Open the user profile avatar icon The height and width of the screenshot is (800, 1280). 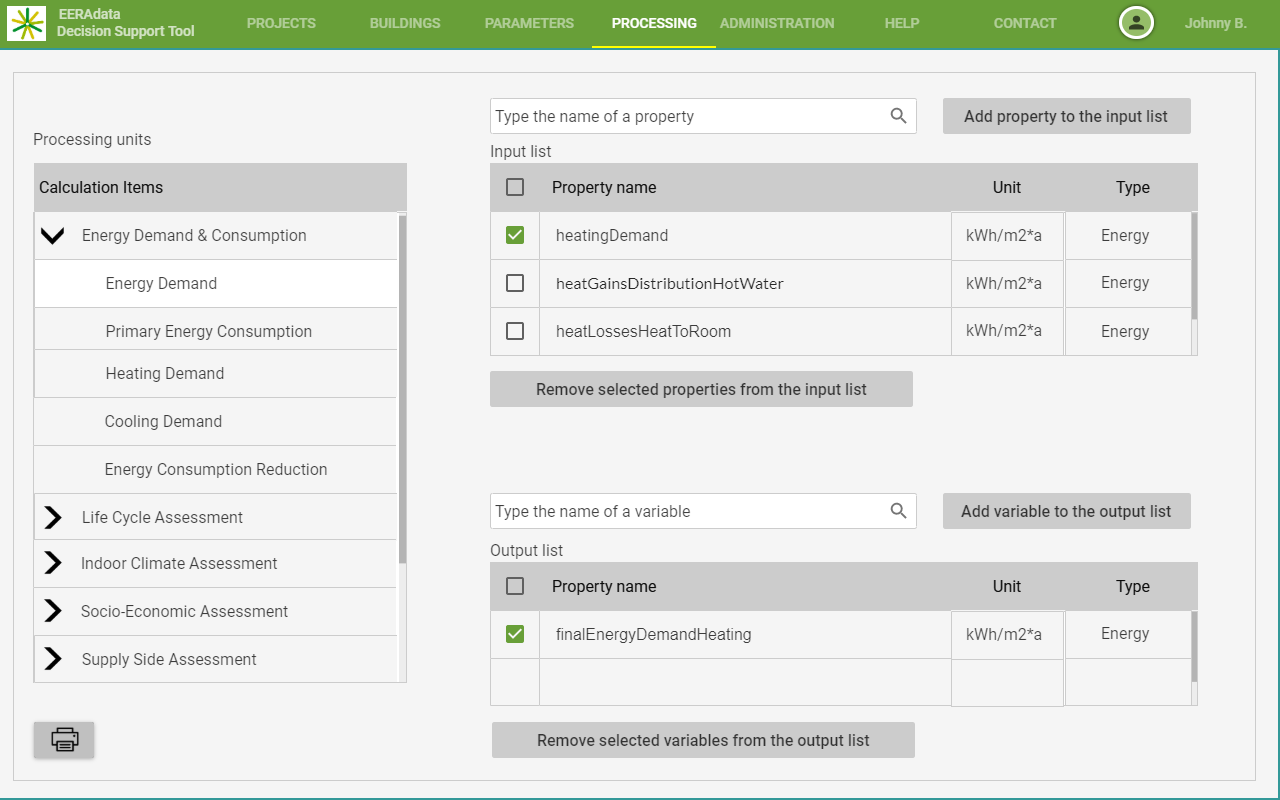(x=1136, y=23)
